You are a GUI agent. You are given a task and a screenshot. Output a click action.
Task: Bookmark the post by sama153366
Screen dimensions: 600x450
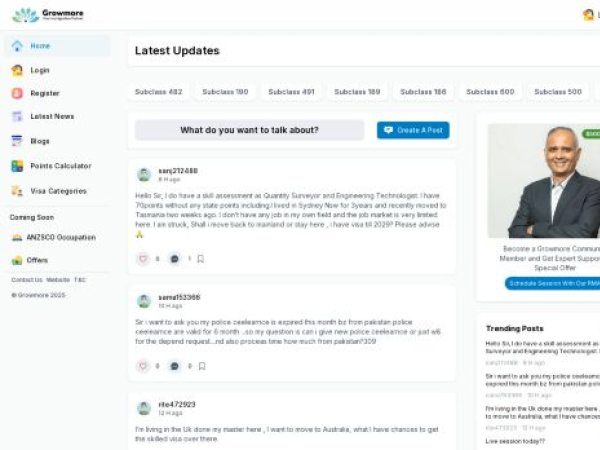tap(201, 366)
